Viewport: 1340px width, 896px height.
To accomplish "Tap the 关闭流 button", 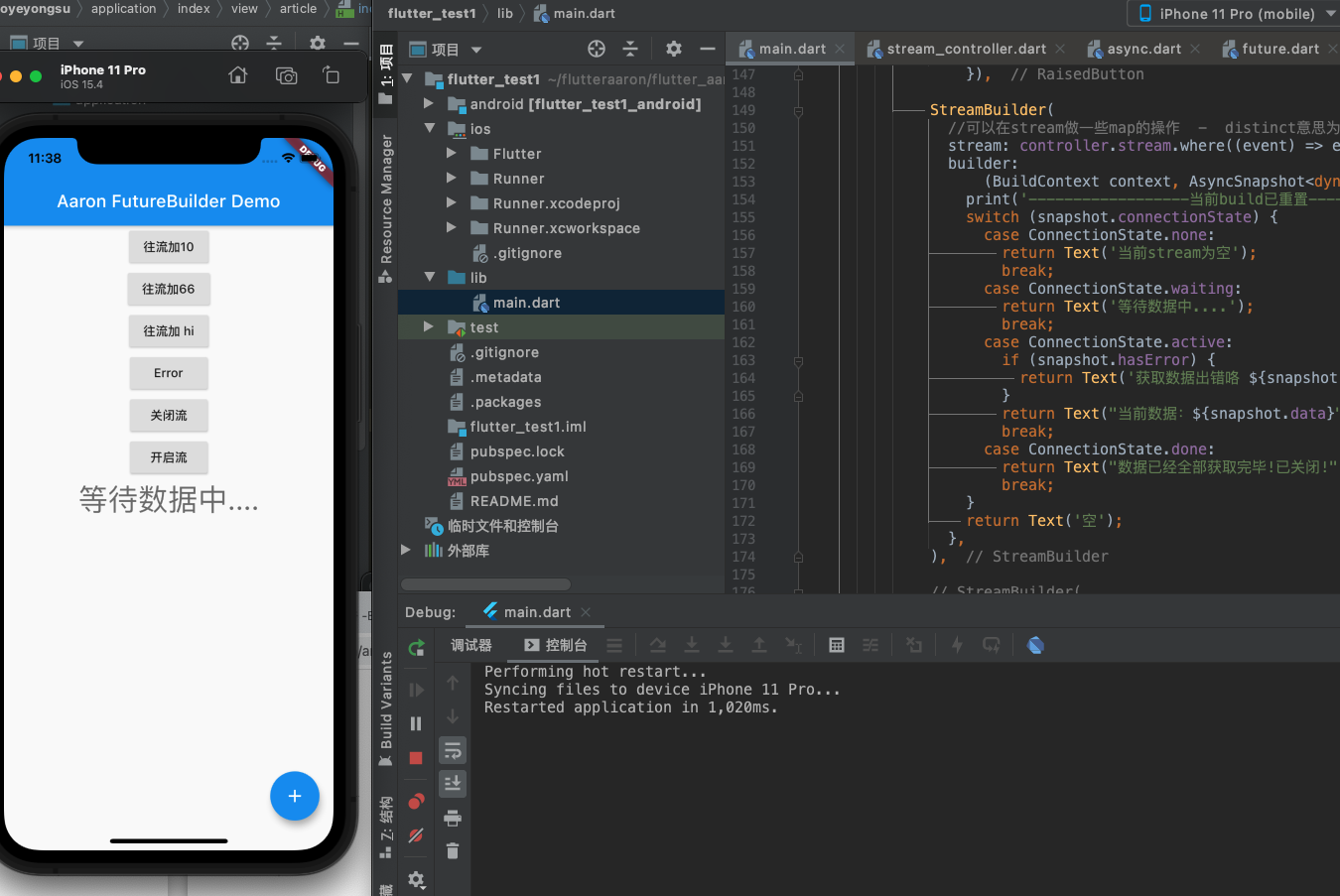I will click(169, 416).
